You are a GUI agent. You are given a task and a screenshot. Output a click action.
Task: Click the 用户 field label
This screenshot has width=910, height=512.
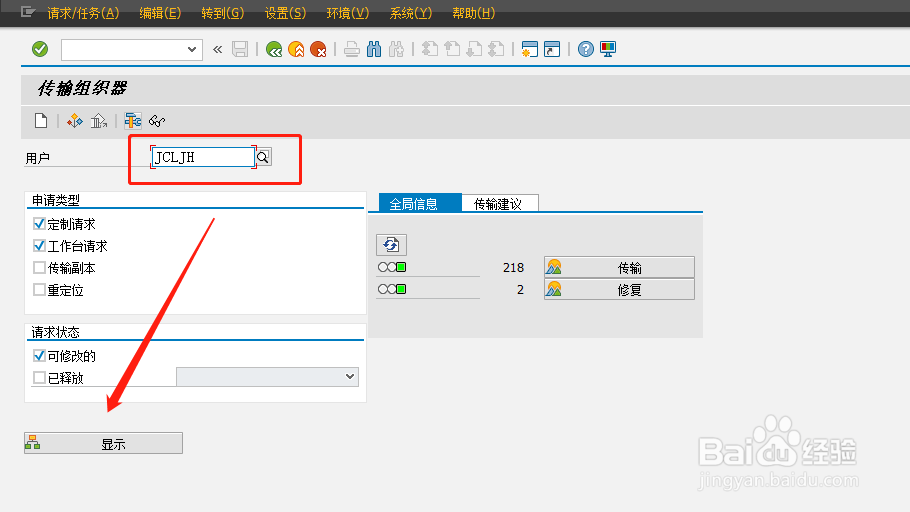tap(38, 158)
